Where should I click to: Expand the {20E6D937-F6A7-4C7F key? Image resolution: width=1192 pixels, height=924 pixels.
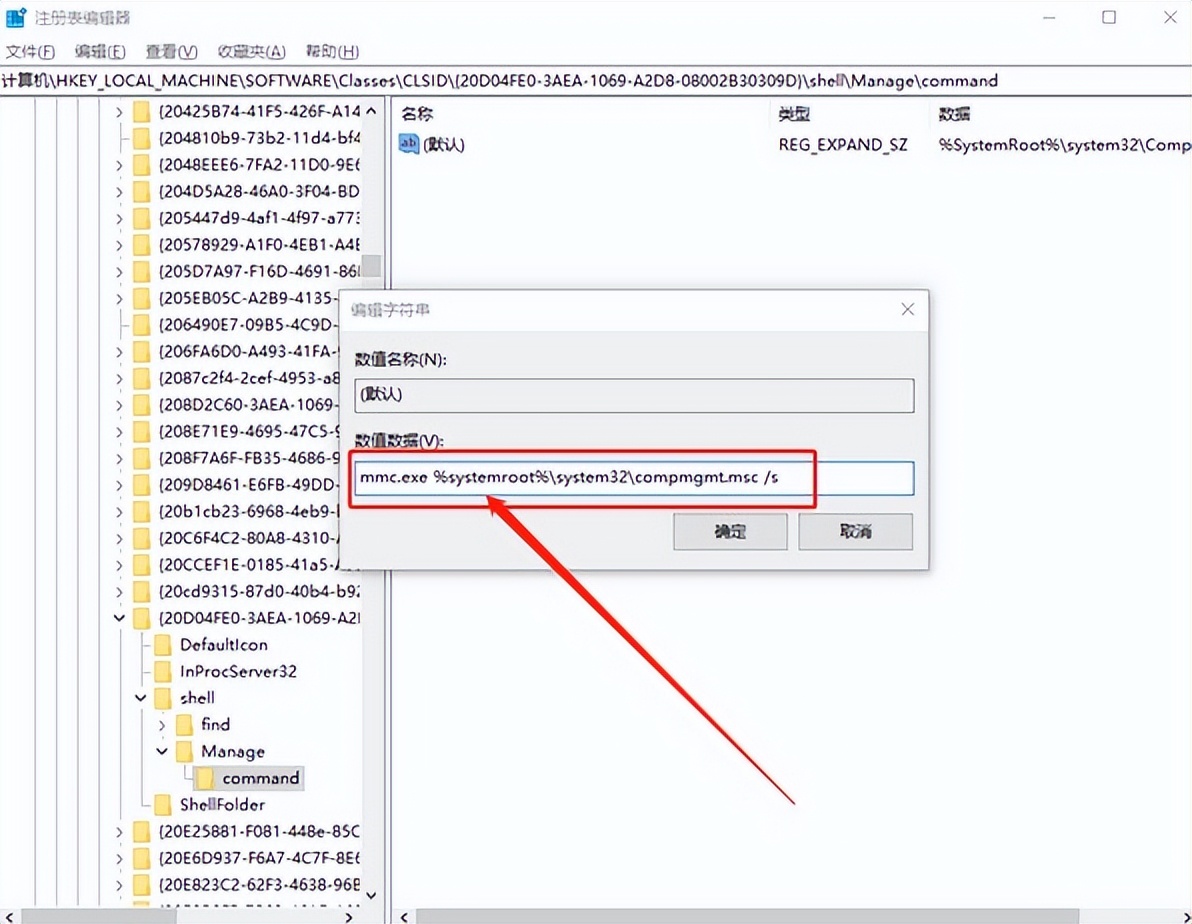(119, 859)
